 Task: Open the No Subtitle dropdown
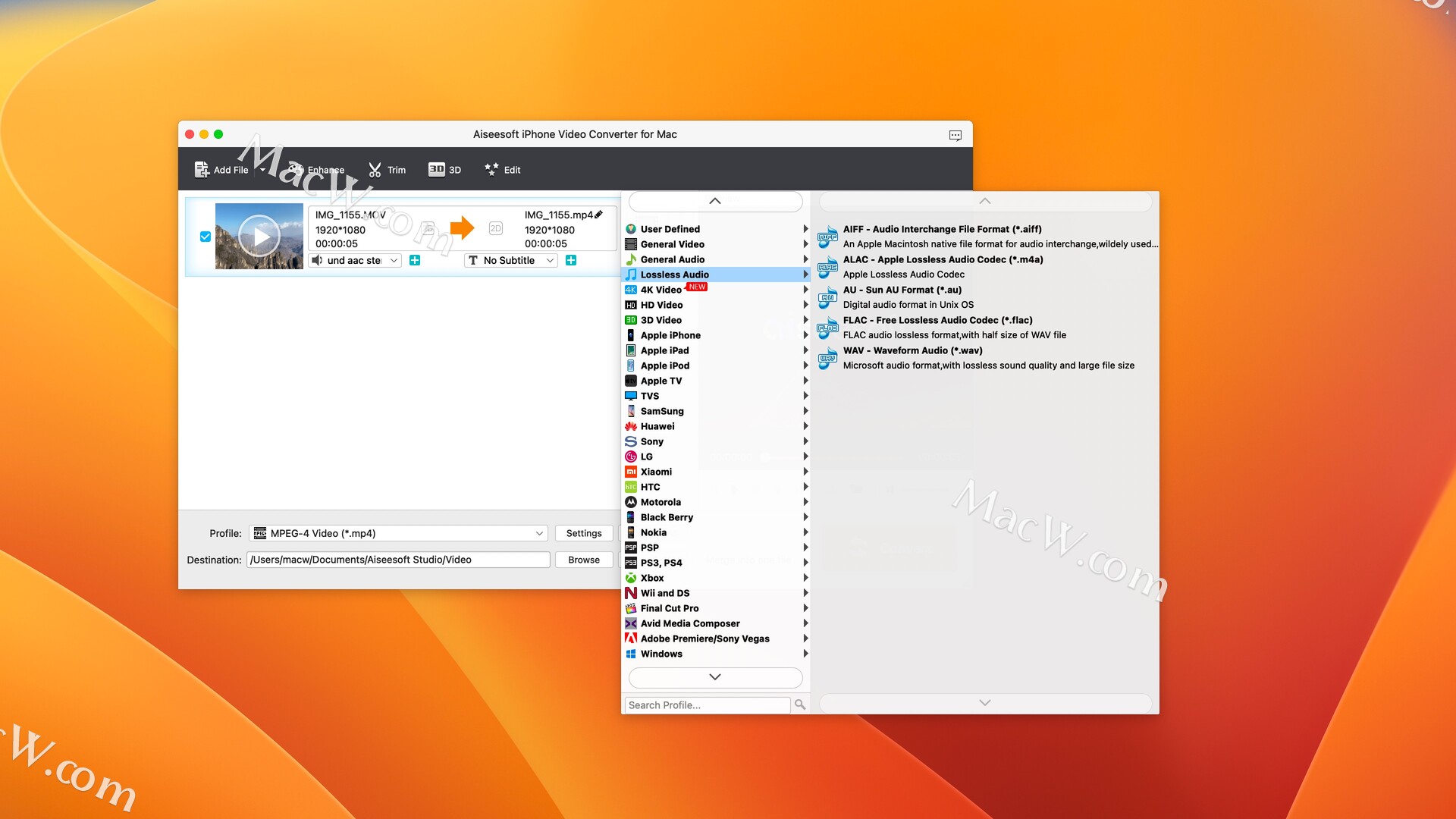tap(511, 260)
